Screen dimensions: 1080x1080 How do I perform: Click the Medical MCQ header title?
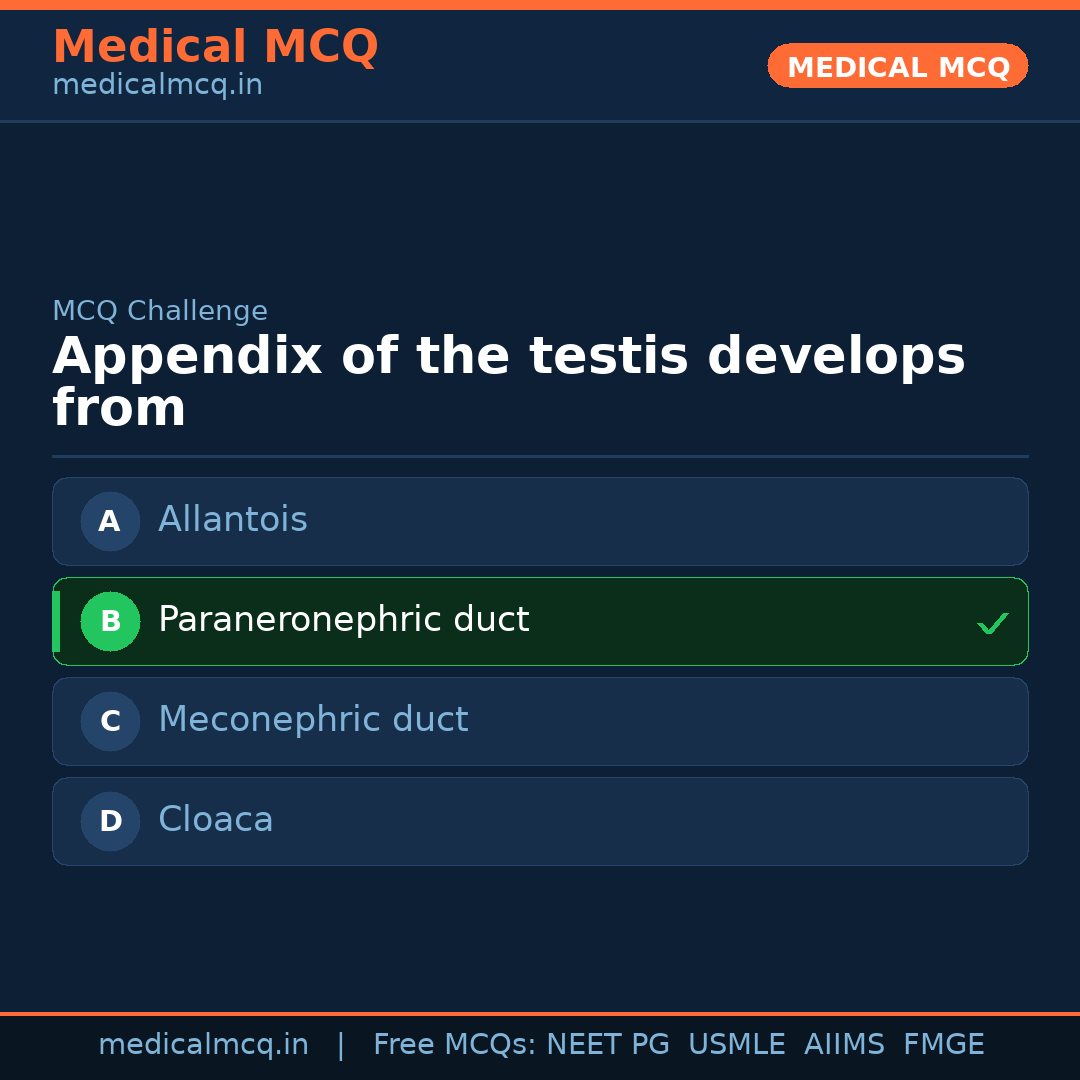pyautogui.click(x=215, y=47)
